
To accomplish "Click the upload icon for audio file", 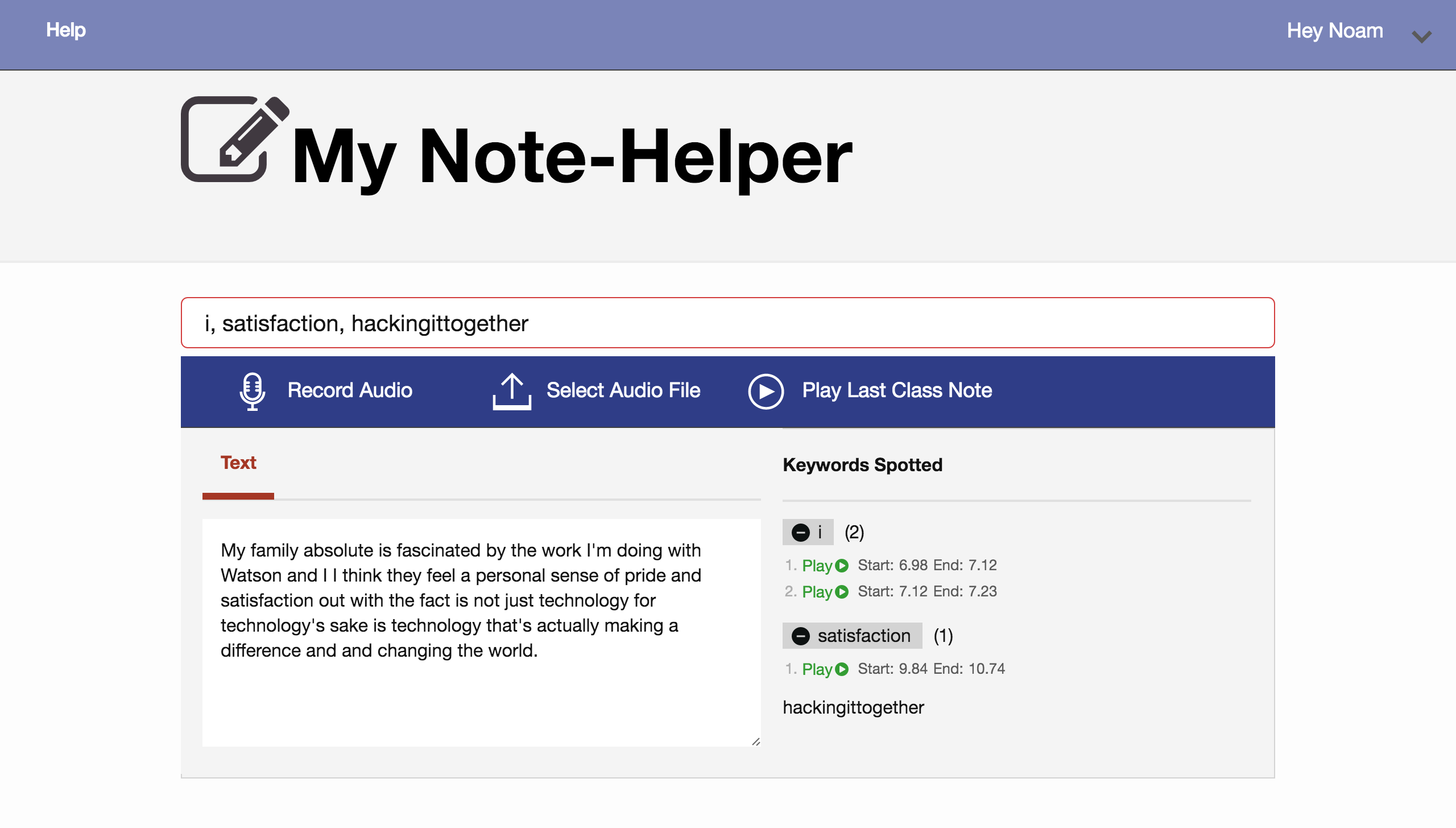I will tap(511, 391).
